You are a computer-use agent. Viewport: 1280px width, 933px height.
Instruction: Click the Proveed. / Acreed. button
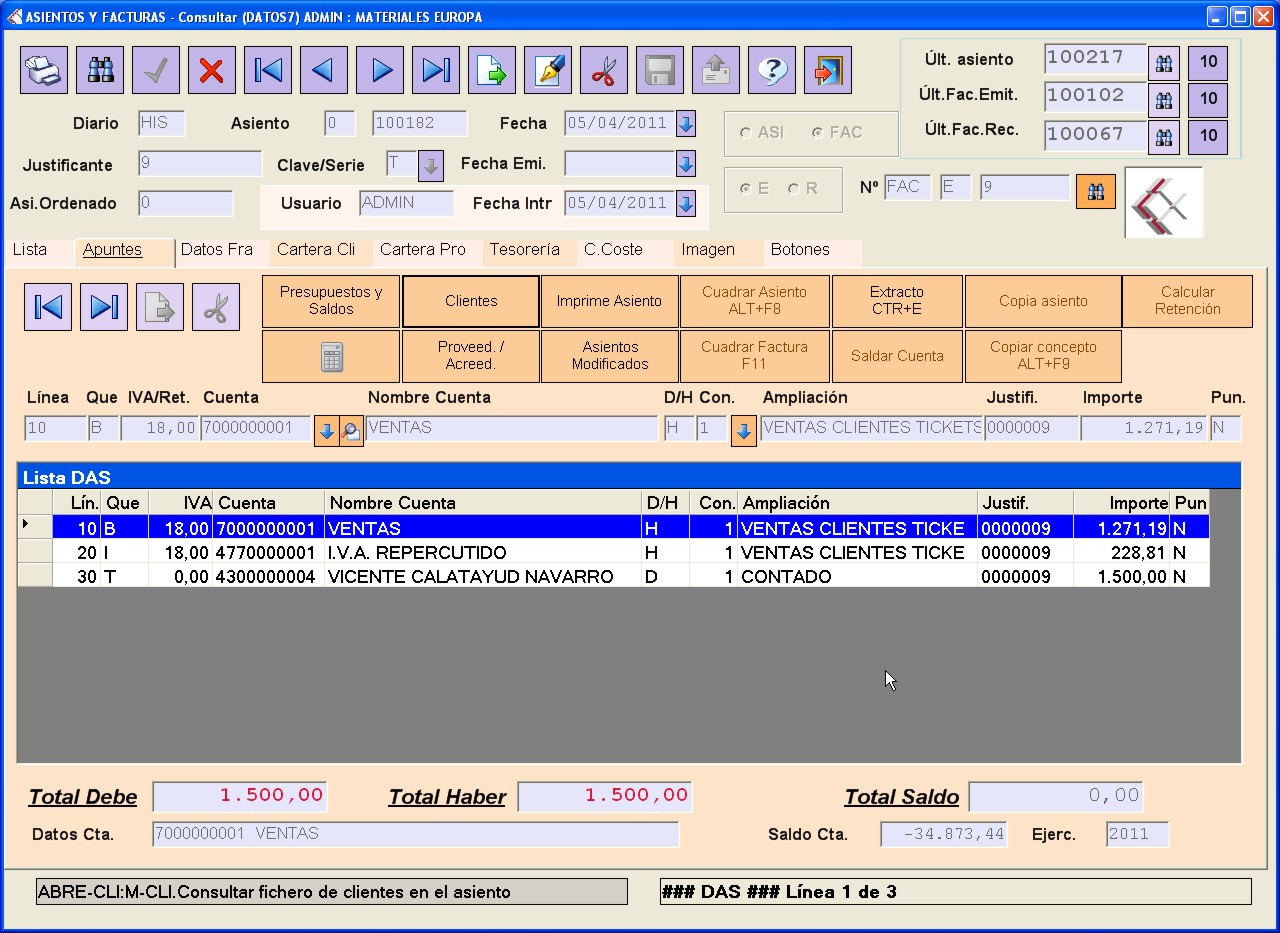coord(471,357)
